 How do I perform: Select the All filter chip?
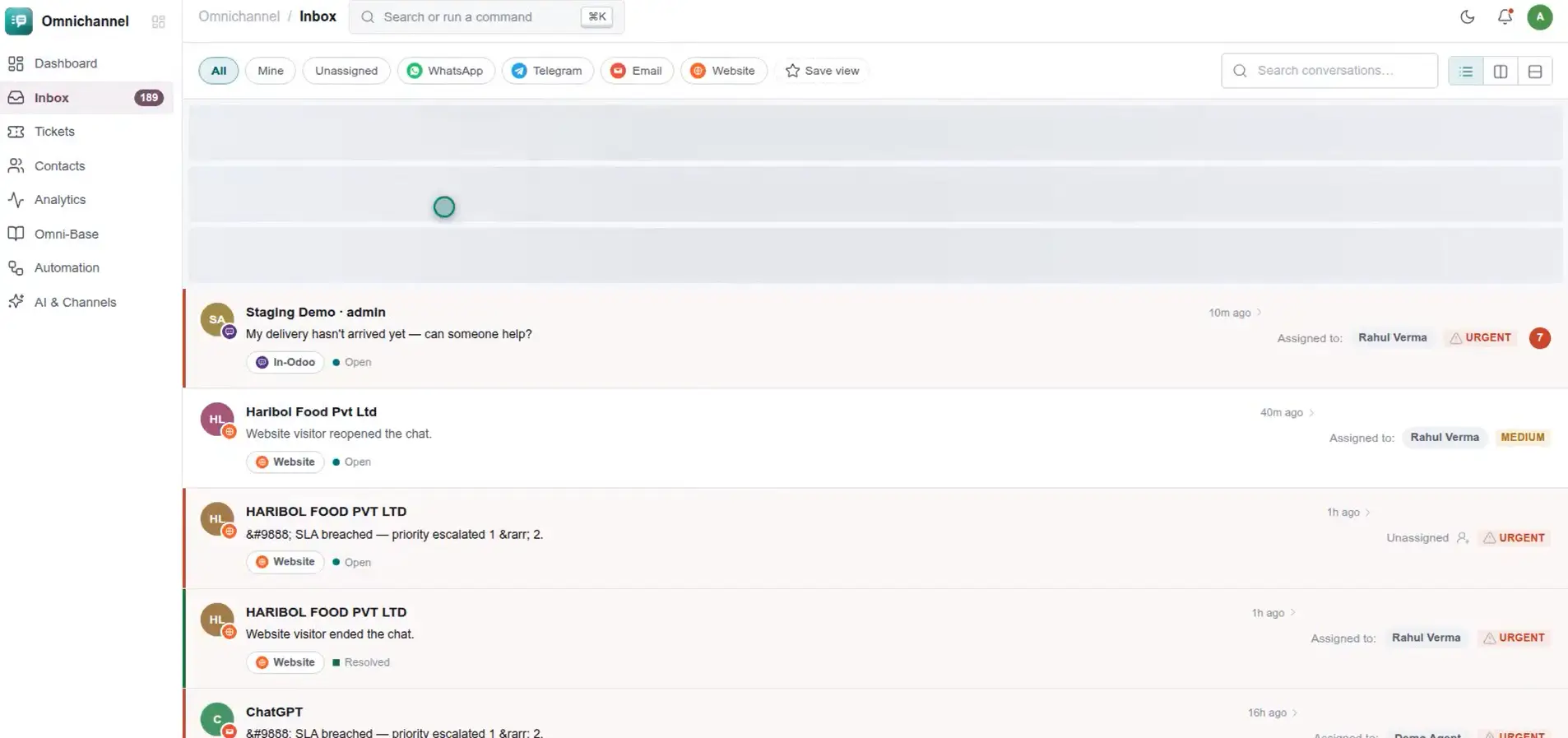[x=219, y=71]
